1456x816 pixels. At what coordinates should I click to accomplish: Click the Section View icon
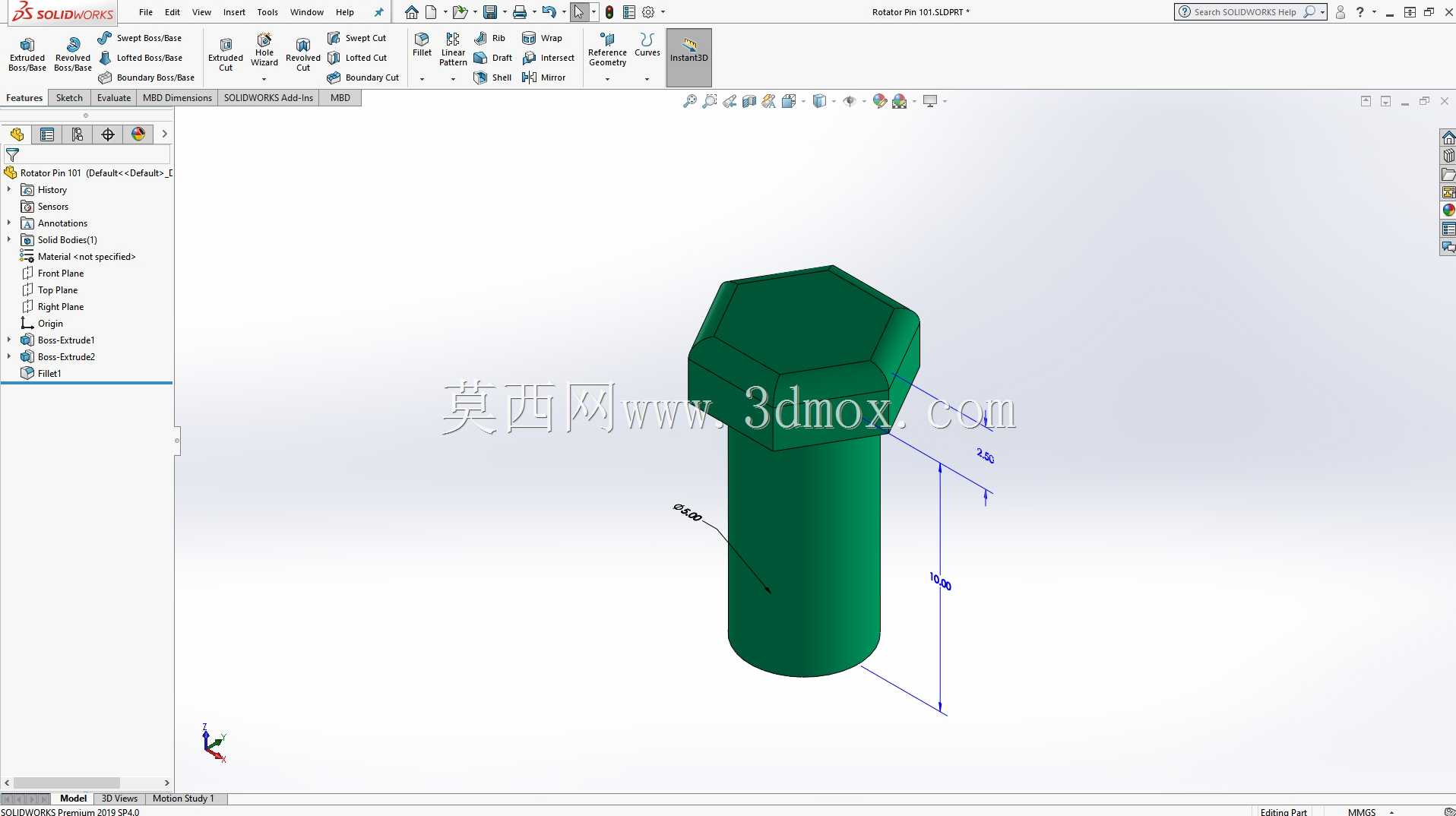pos(749,101)
